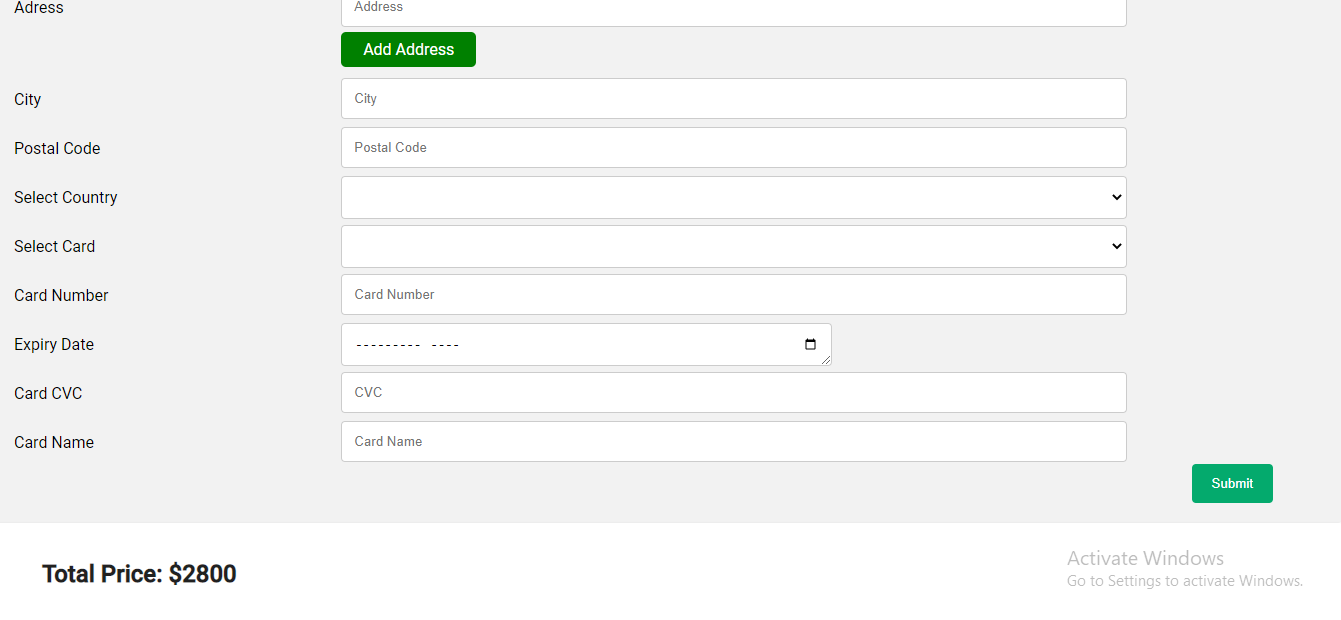Click the Card Number field
The width and height of the screenshot is (1341, 620).
(734, 294)
